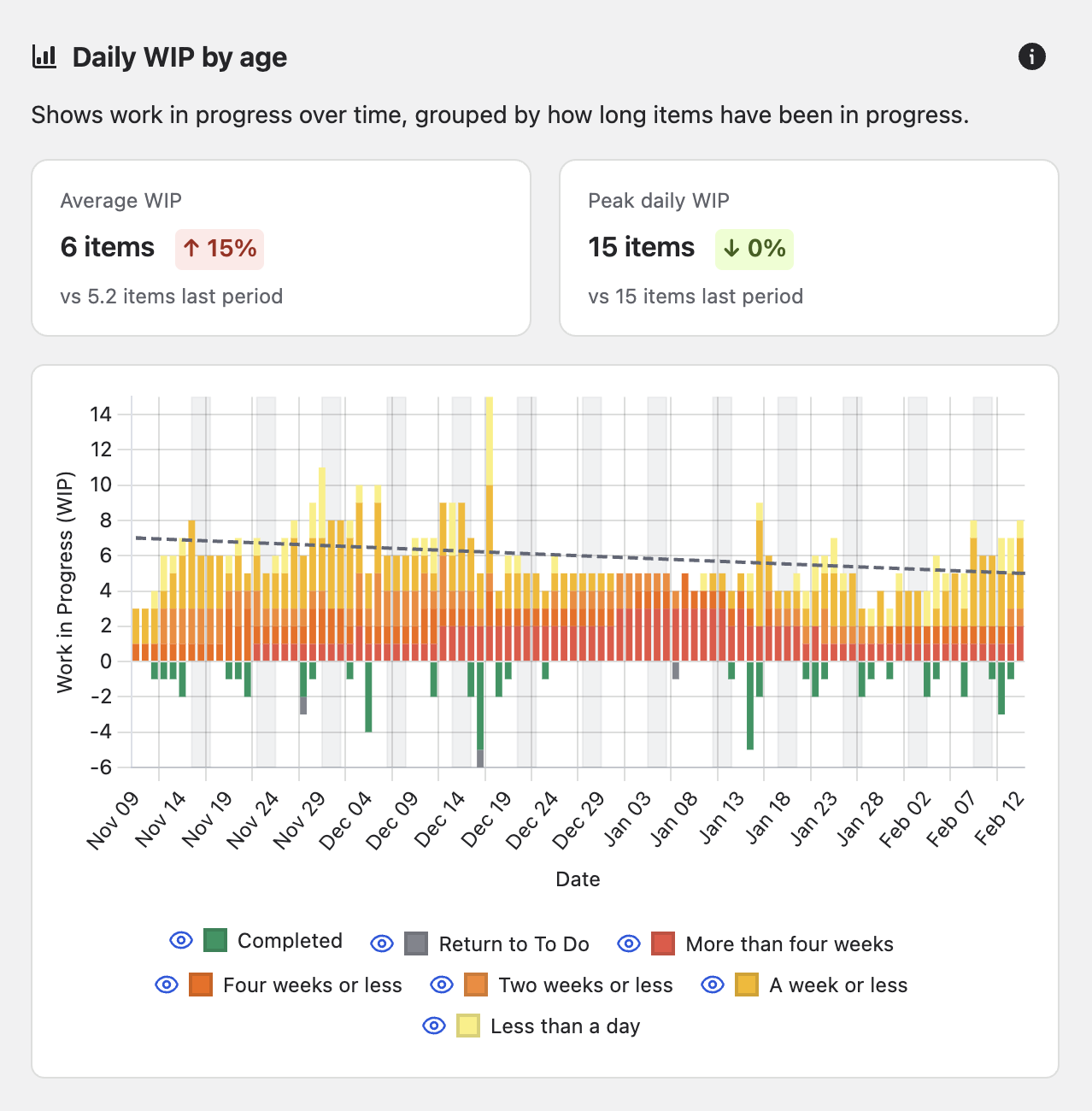
Task: Click the red 15% increase badge
Action: 220,249
